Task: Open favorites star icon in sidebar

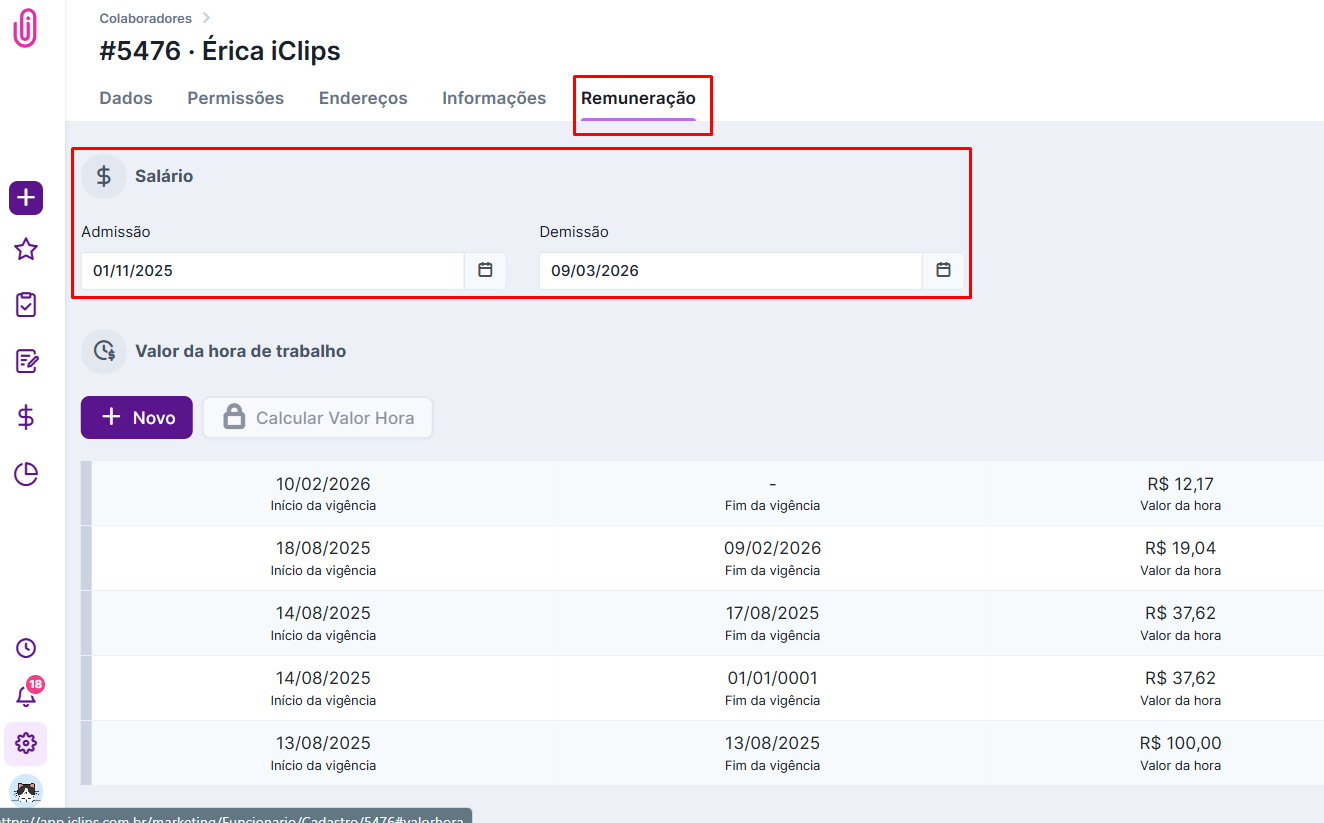Action: click(26, 249)
